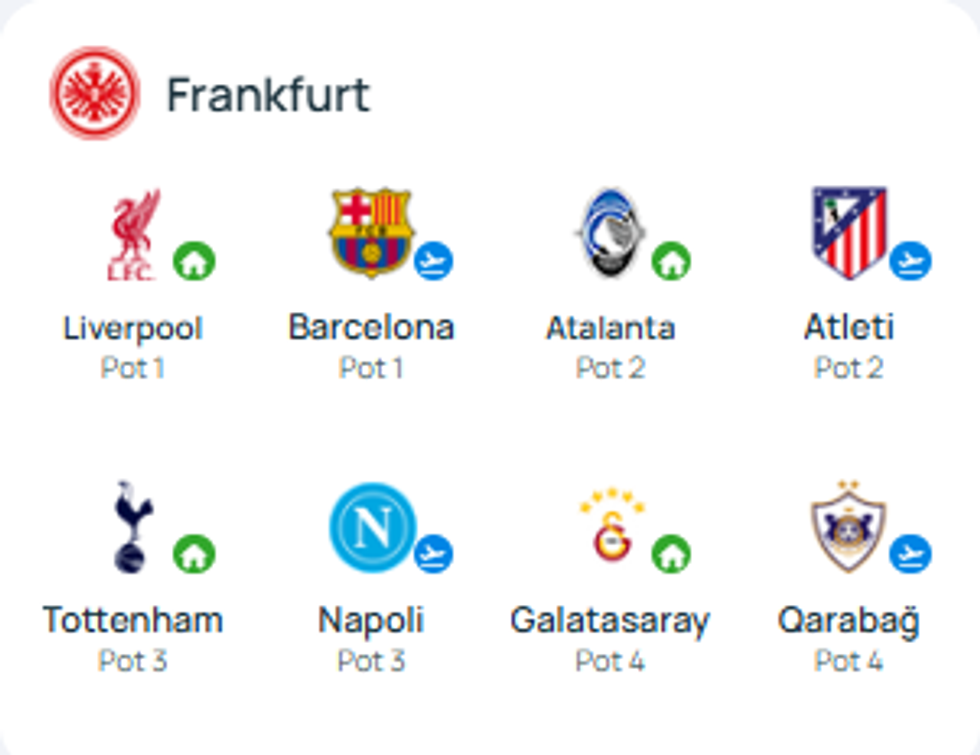Click the Qarabağ club crest
Viewport: 980px width, 755px height.
[849, 526]
